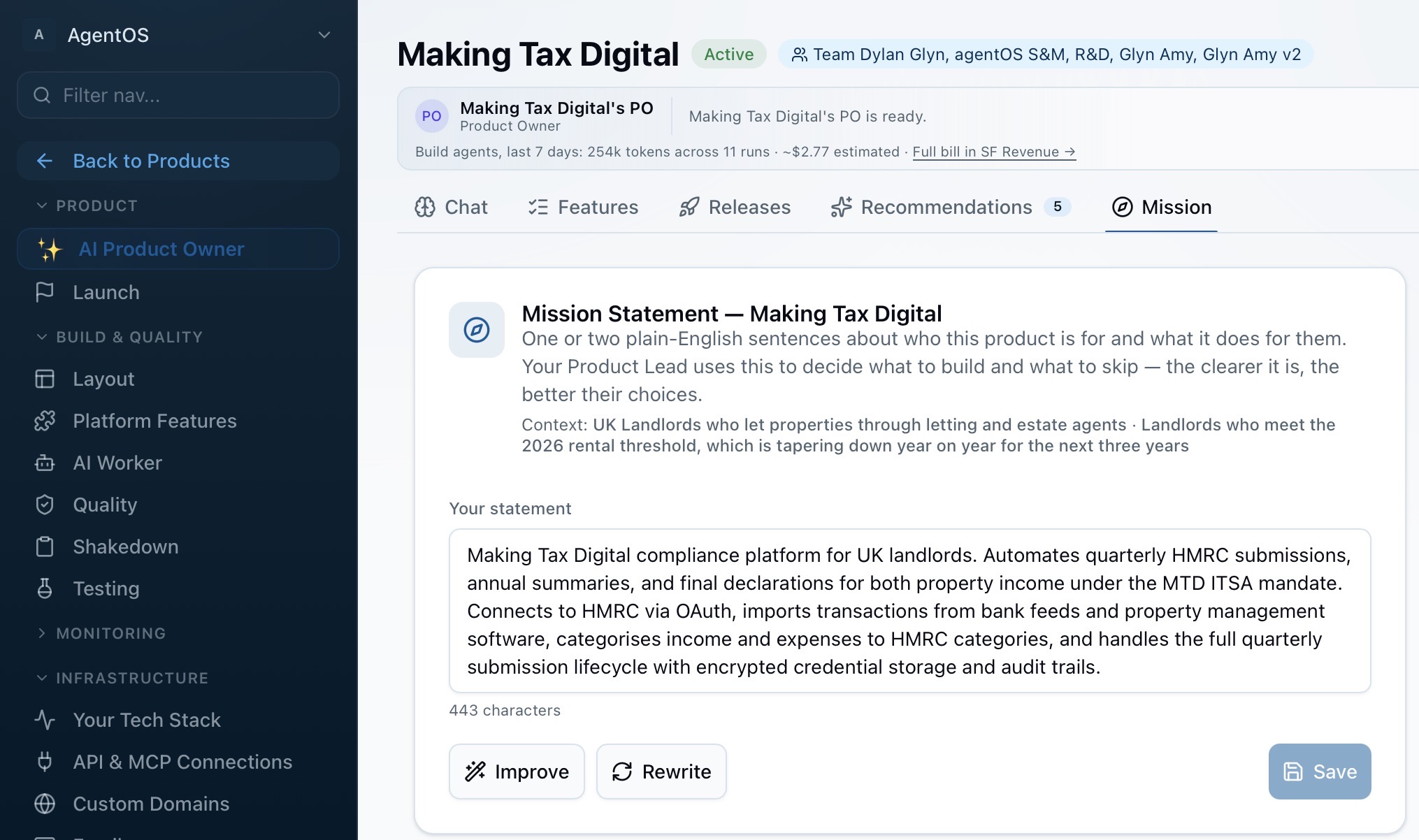Click the Custom Domains globe icon

tap(45, 804)
